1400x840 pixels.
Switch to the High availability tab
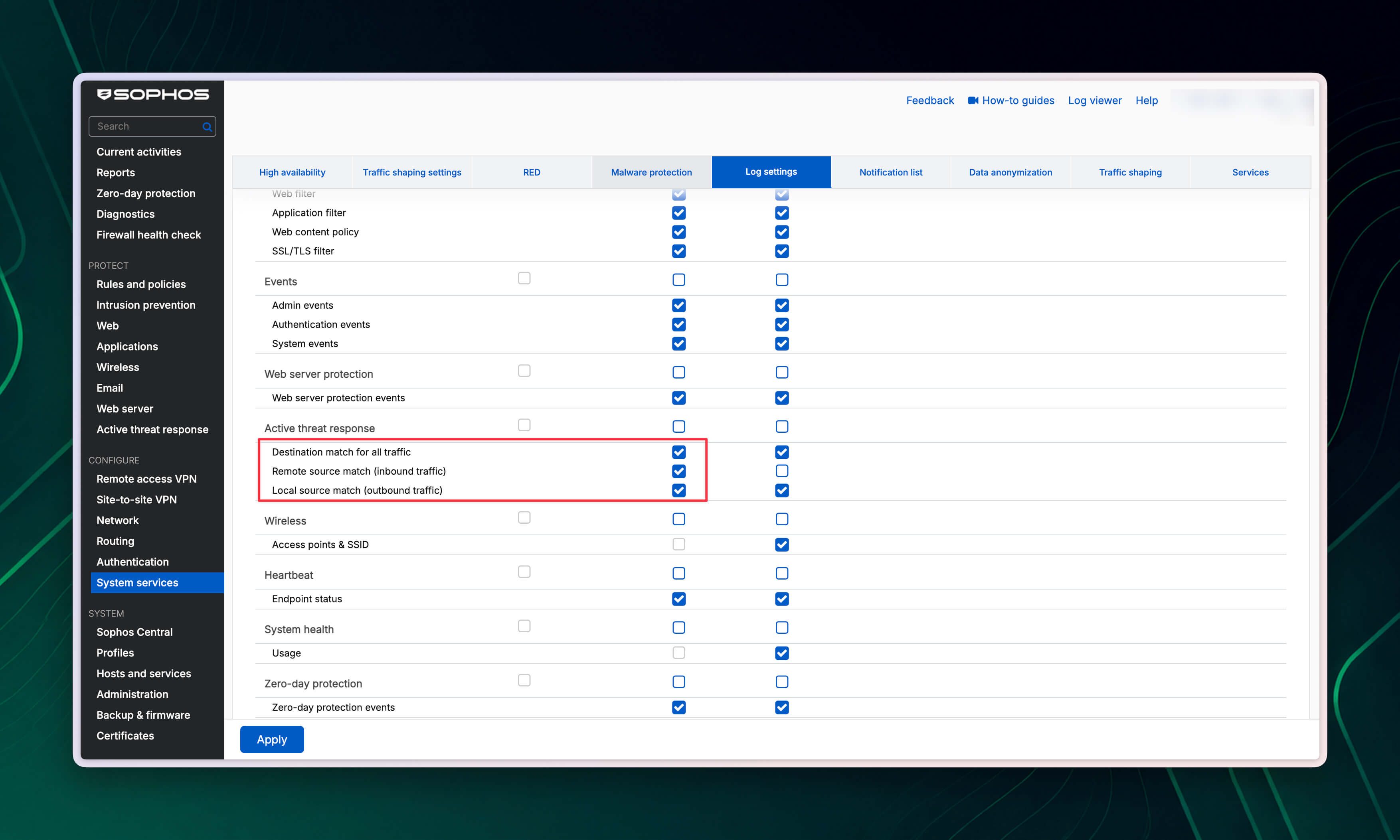292,172
